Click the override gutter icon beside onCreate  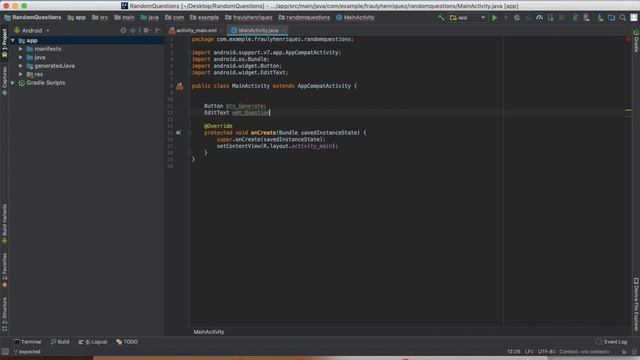tap(178, 133)
